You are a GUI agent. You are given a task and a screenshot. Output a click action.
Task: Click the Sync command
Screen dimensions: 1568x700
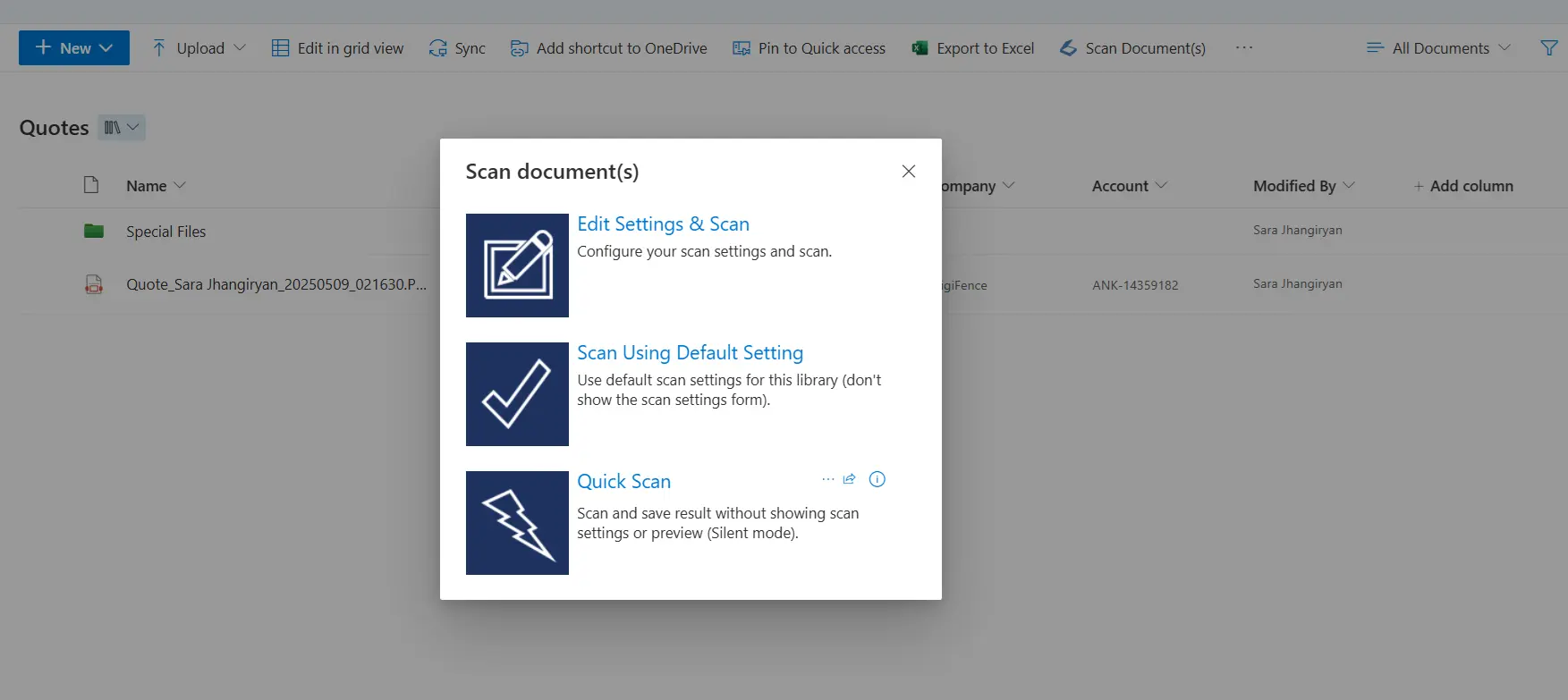tap(457, 48)
